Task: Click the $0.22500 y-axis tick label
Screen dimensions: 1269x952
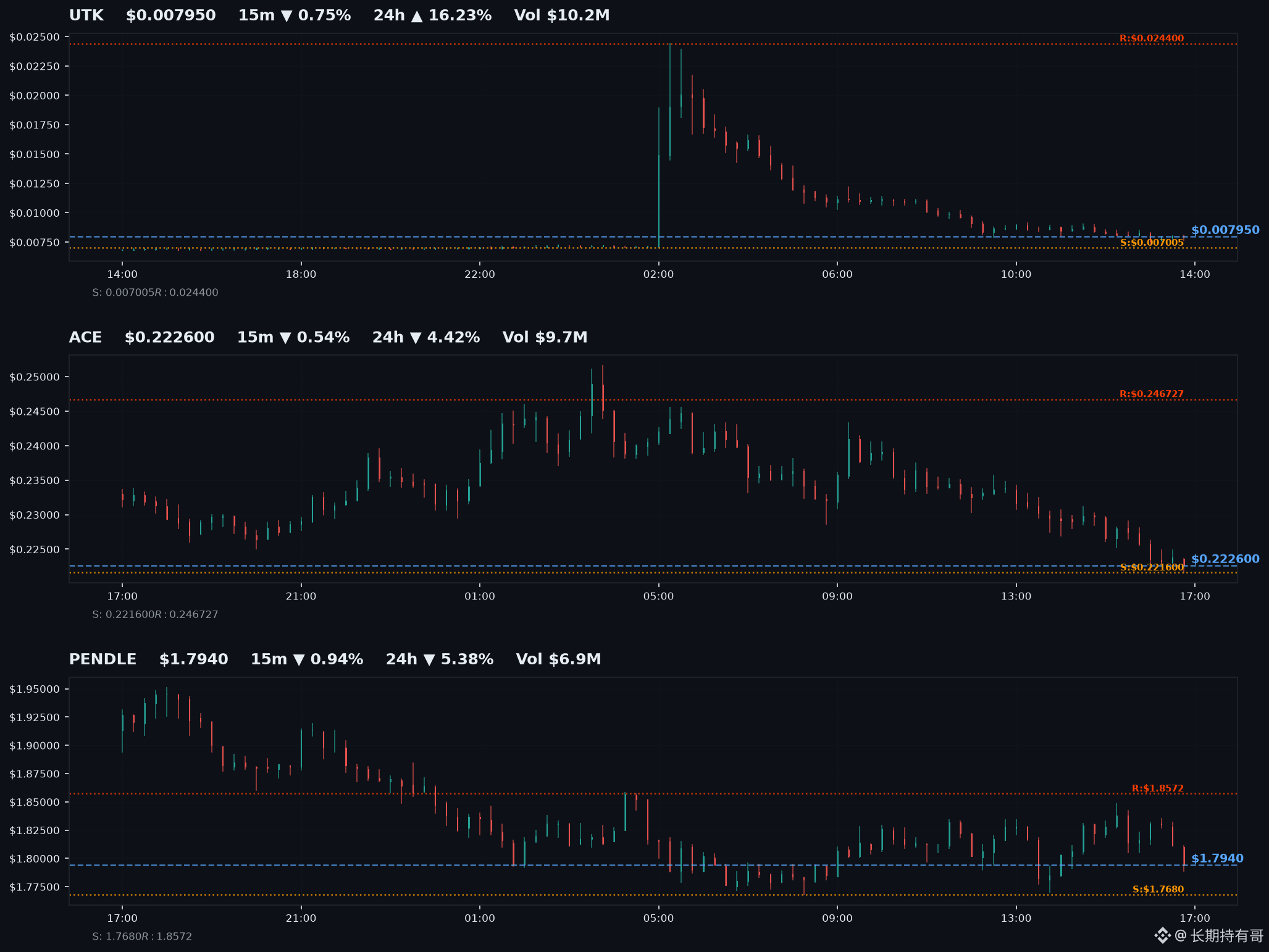Action: point(35,550)
